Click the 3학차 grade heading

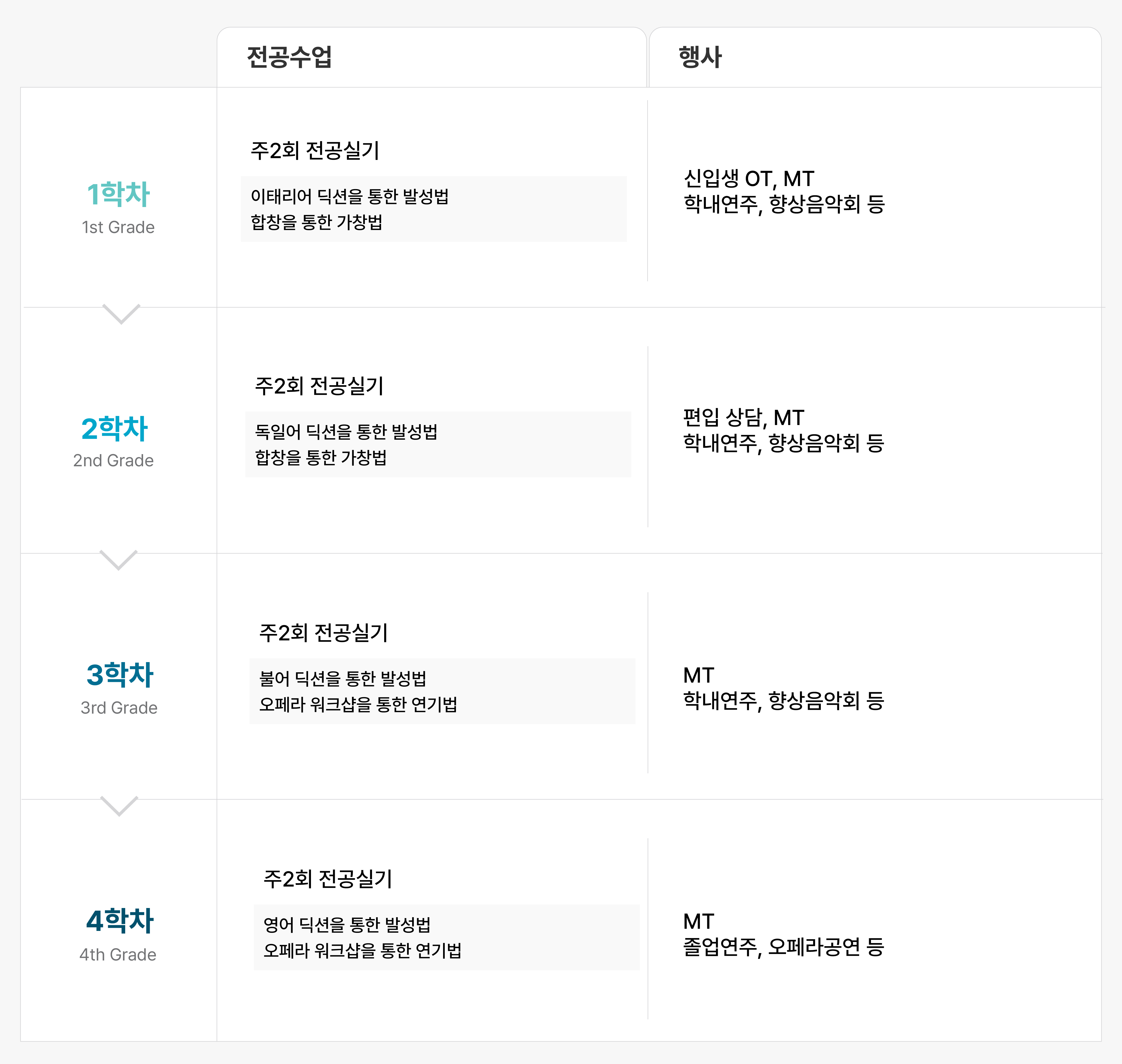[x=120, y=675]
